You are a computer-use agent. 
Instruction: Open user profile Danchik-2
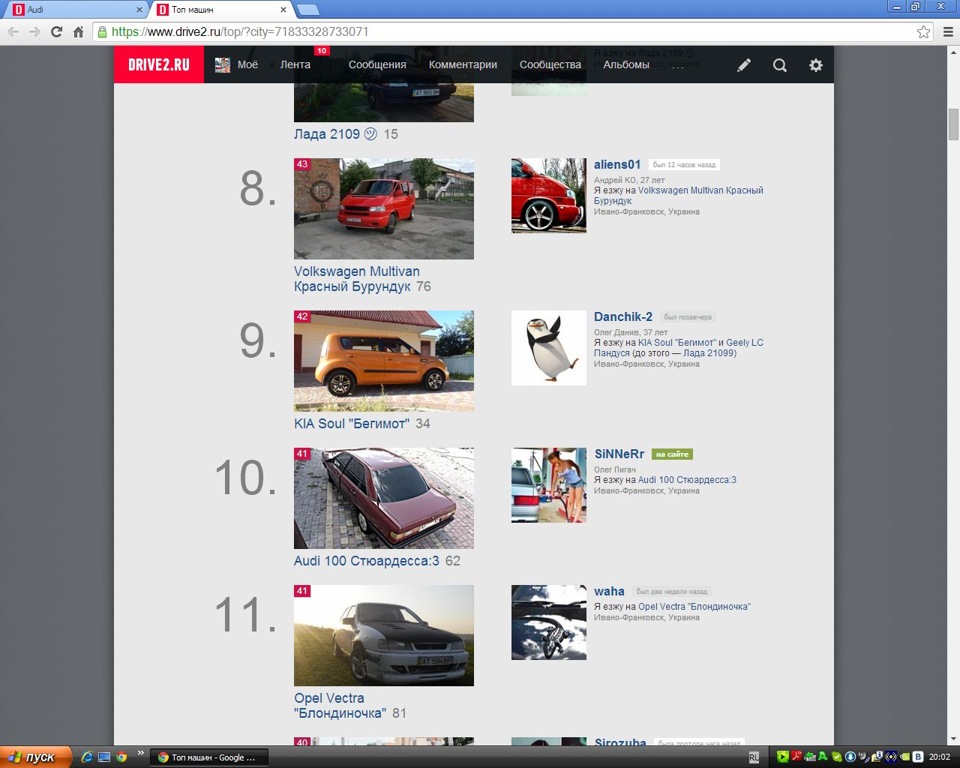coord(623,317)
